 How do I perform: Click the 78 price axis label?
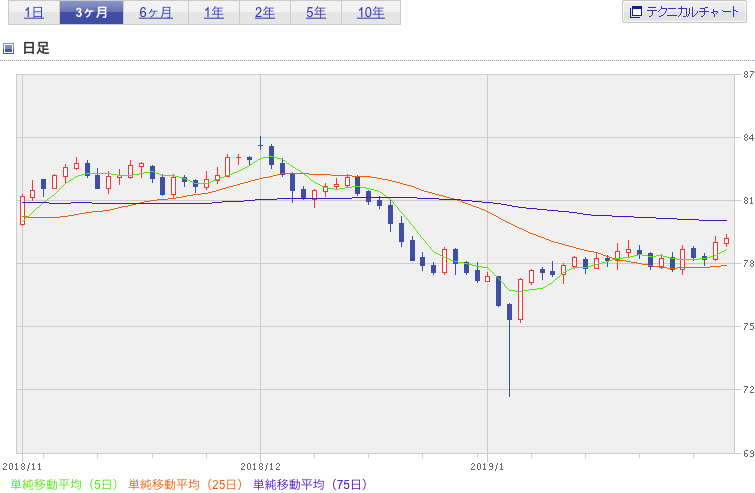pyautogui.click(x=748, y=264)
